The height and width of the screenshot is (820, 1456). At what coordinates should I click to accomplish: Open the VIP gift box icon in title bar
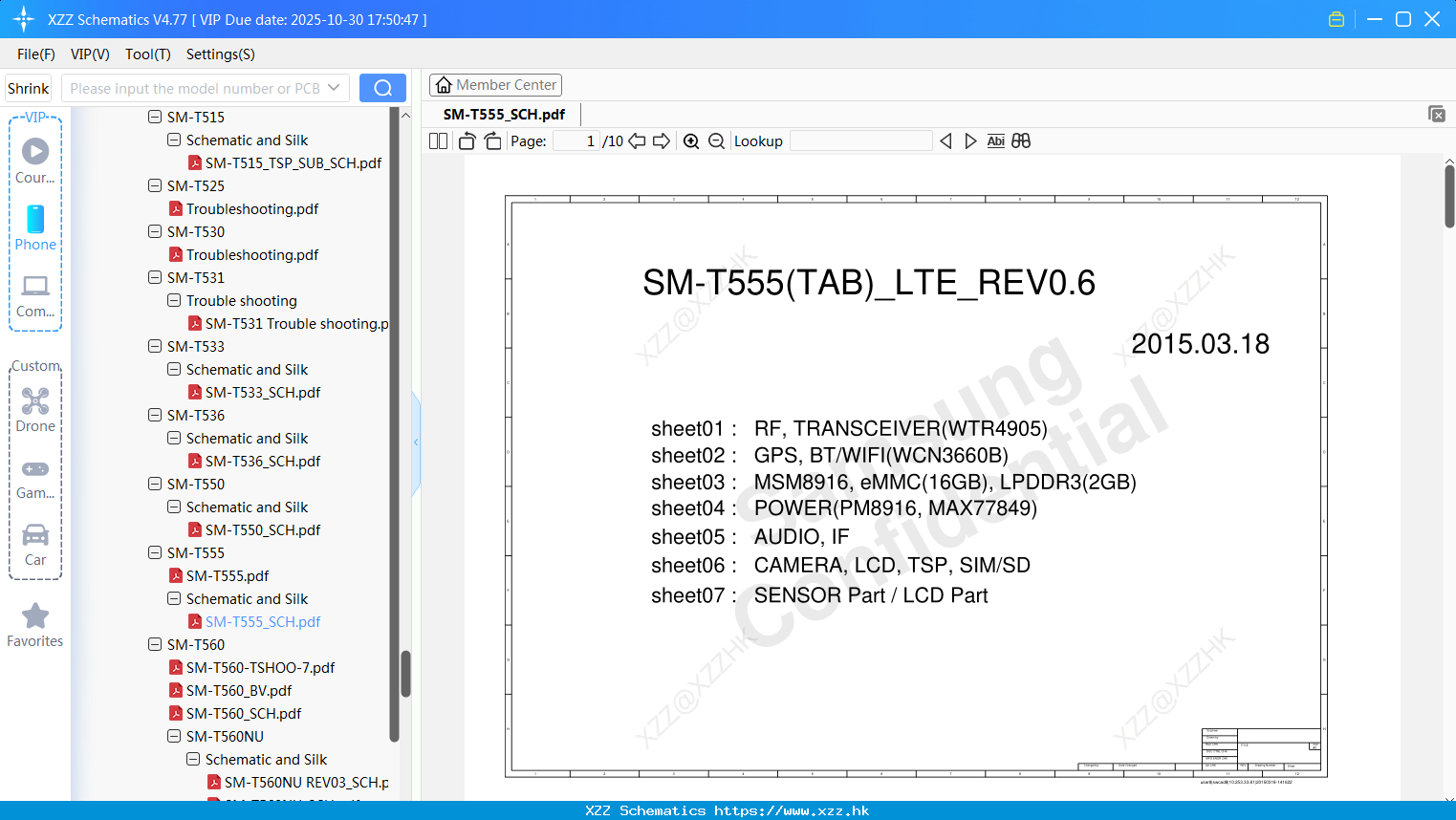point(1336,19)
